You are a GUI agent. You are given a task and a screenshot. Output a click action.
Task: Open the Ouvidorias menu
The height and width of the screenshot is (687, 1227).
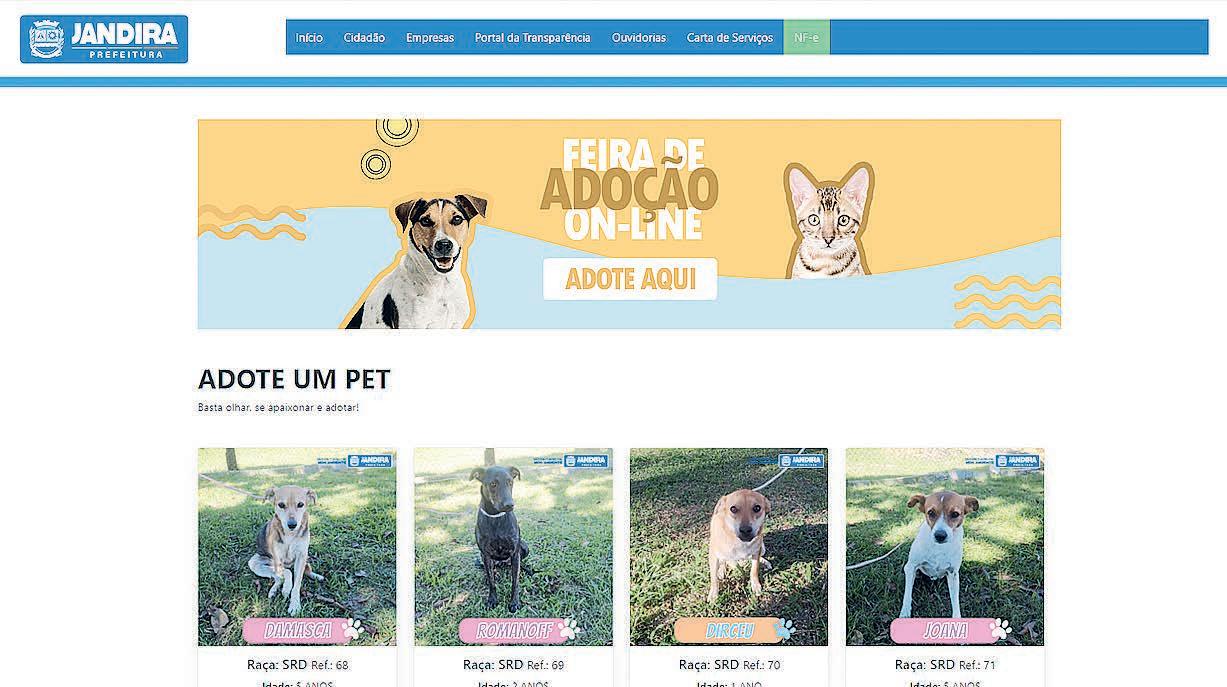[x=639, y=38]
